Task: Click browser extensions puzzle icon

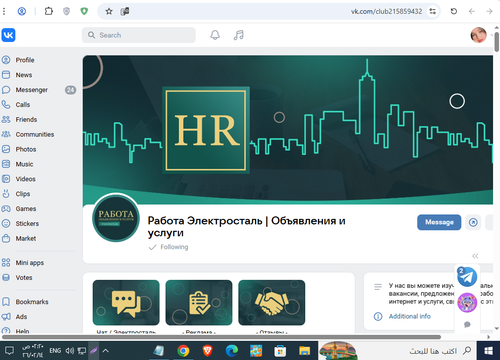Action: point(49,11)
